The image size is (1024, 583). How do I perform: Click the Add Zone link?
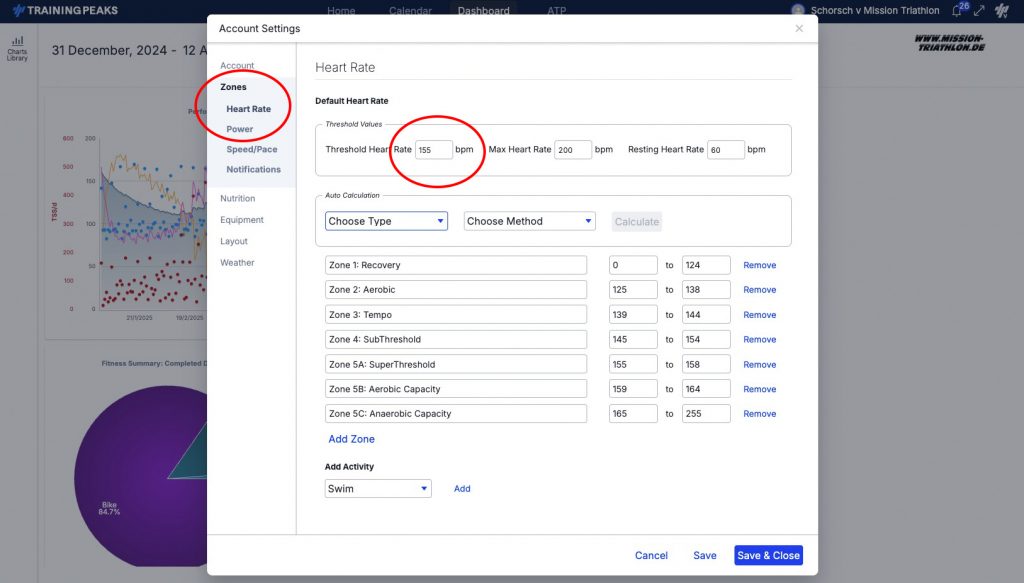351,439
